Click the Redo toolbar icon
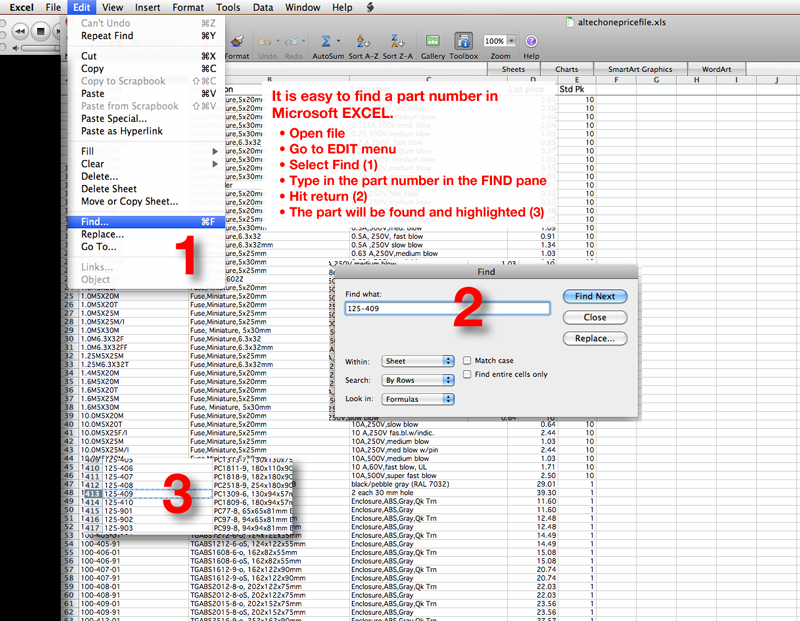Image resolution: width=800 pixels, height=621 pixels. pyautogui.click(x=291, y=41)
